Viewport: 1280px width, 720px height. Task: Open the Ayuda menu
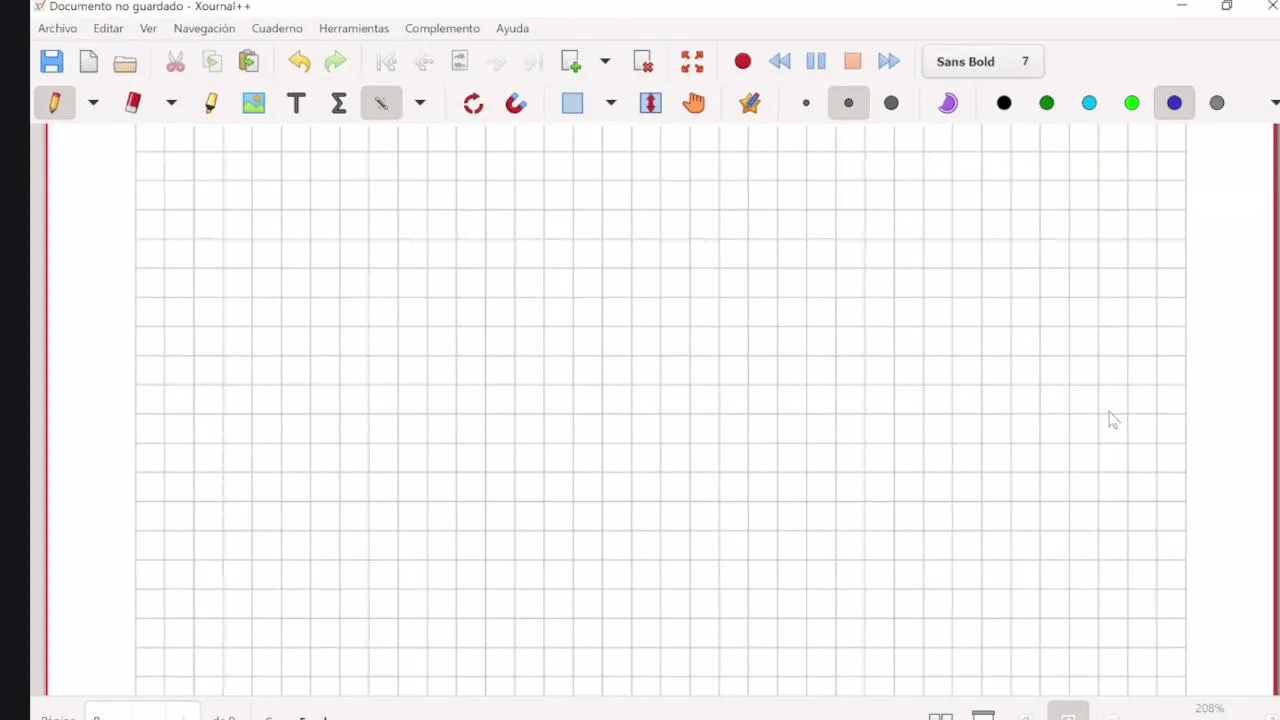pos(512,28)
